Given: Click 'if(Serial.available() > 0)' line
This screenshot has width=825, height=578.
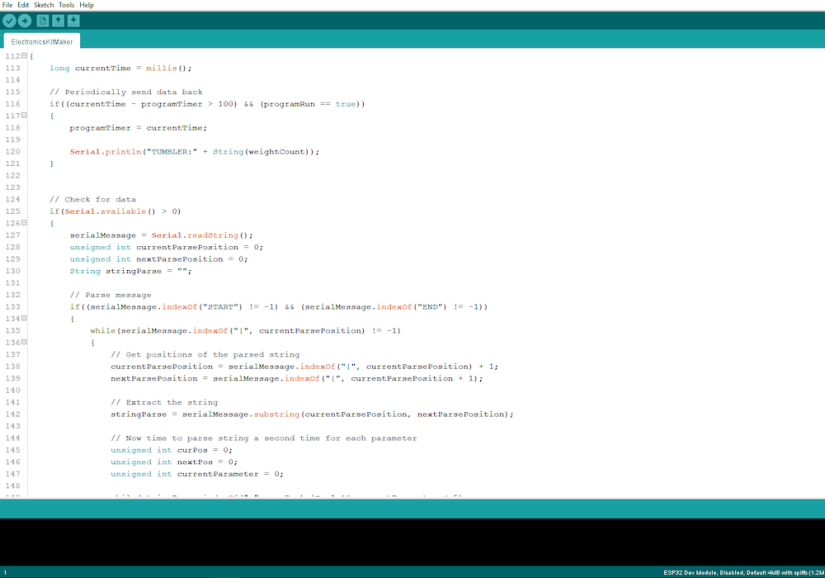Looking at the screenshot, I should click(x=115, y=211).
